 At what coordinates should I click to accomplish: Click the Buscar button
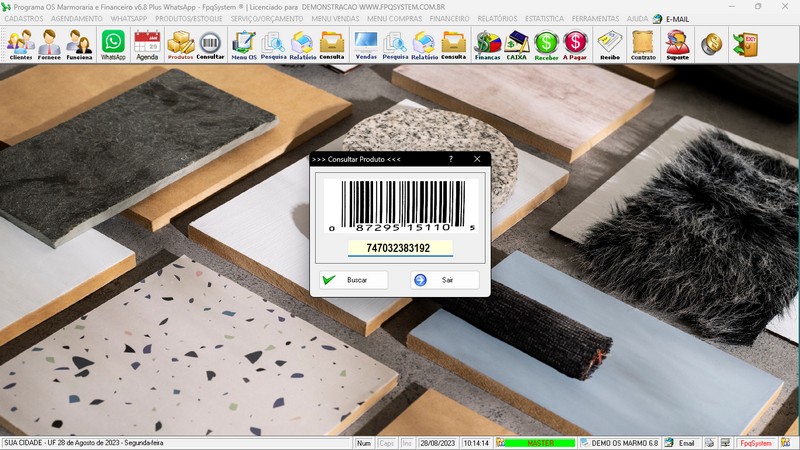[x=353, y=280]
